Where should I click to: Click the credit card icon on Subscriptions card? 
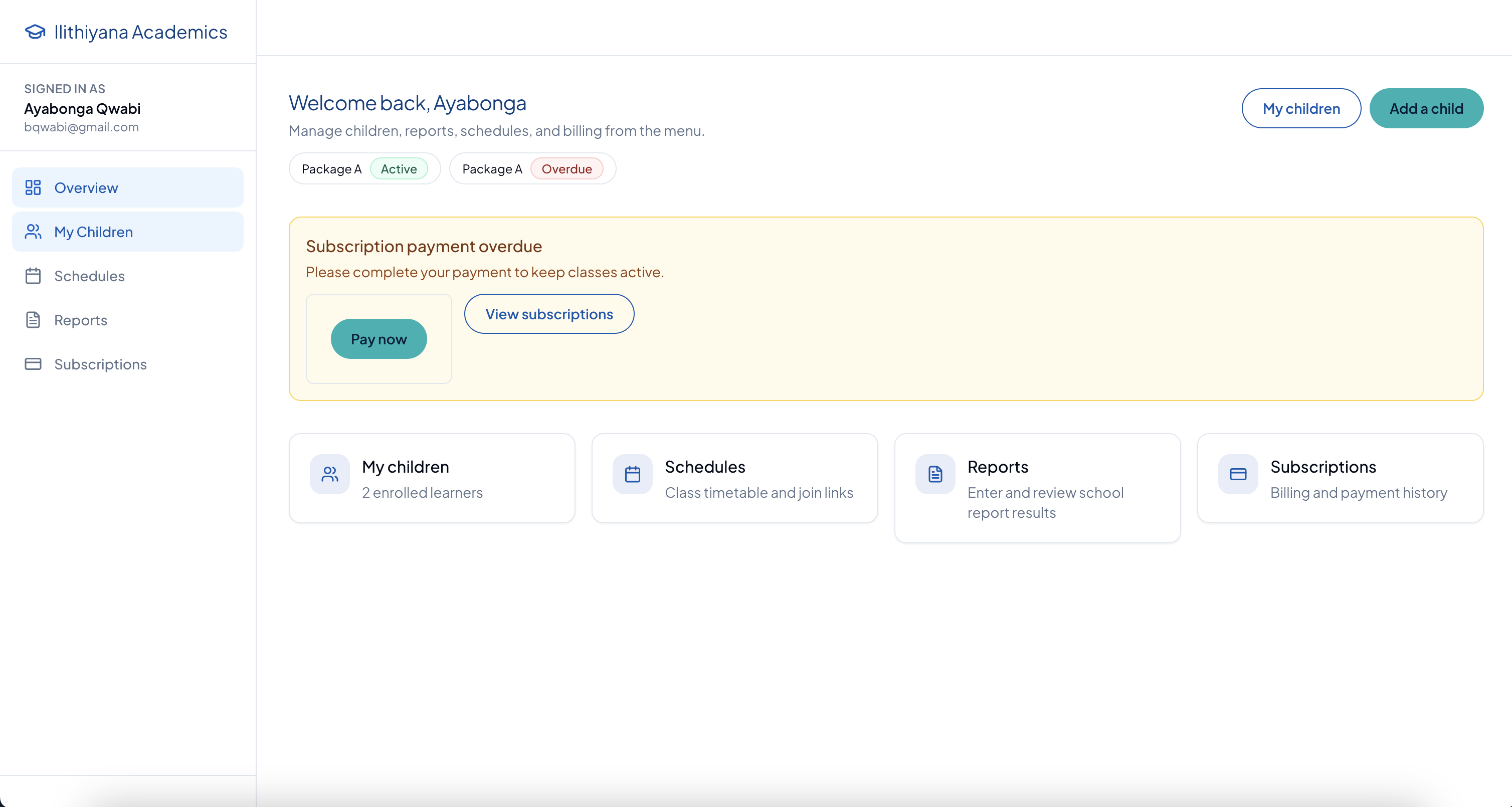pyautogui.click(x=1238, y=474)
